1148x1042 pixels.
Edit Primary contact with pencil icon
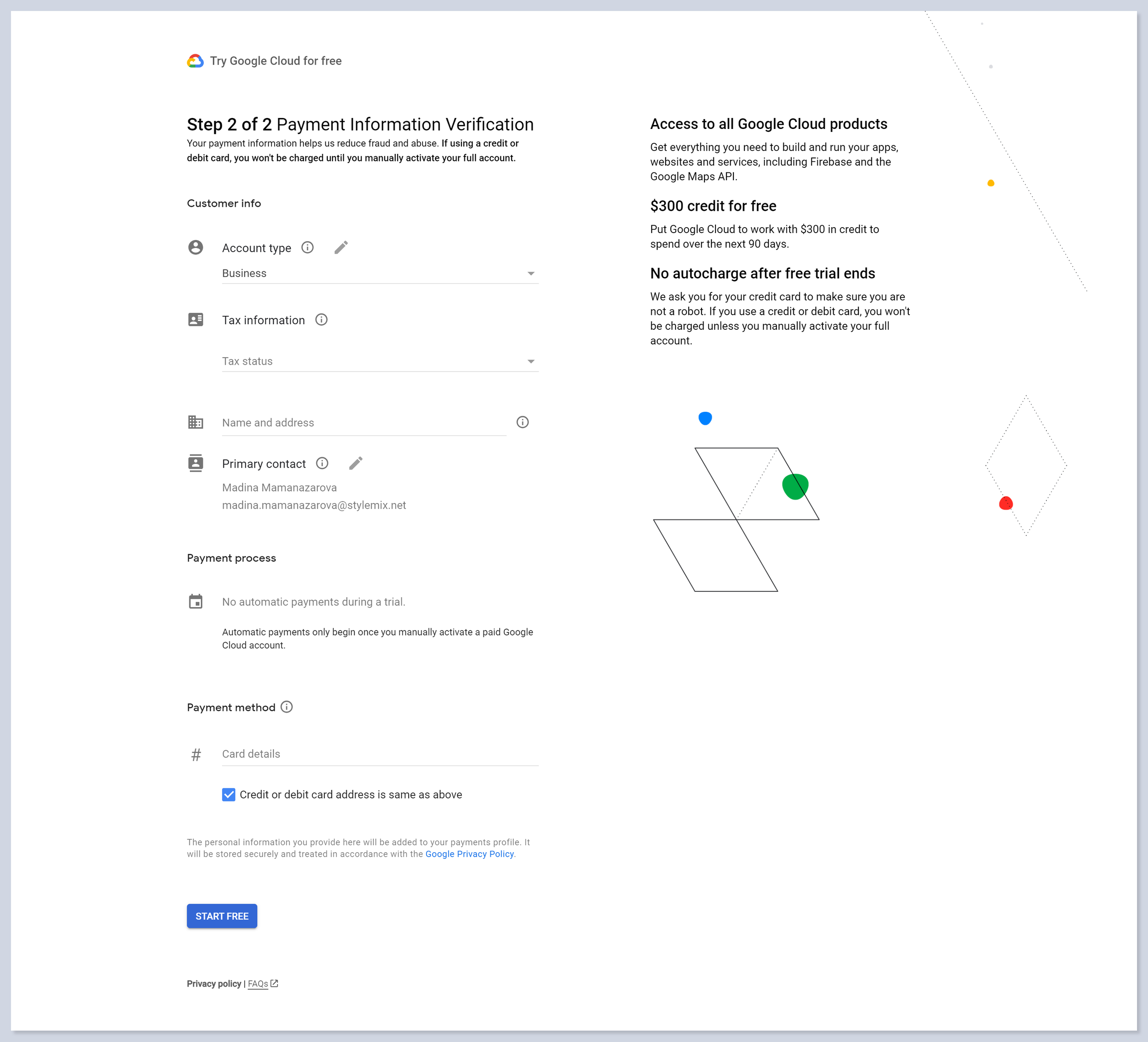click(x=356, y=463)
